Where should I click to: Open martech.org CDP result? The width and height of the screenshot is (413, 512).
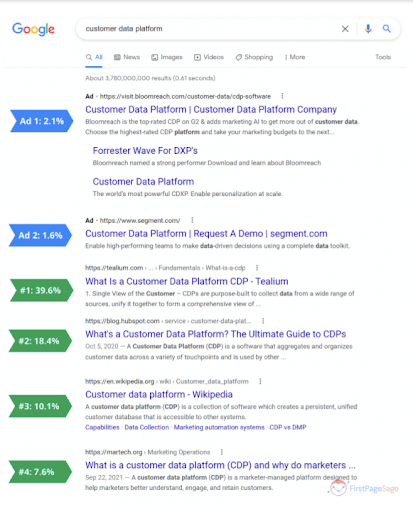click(x=220, y=465)
